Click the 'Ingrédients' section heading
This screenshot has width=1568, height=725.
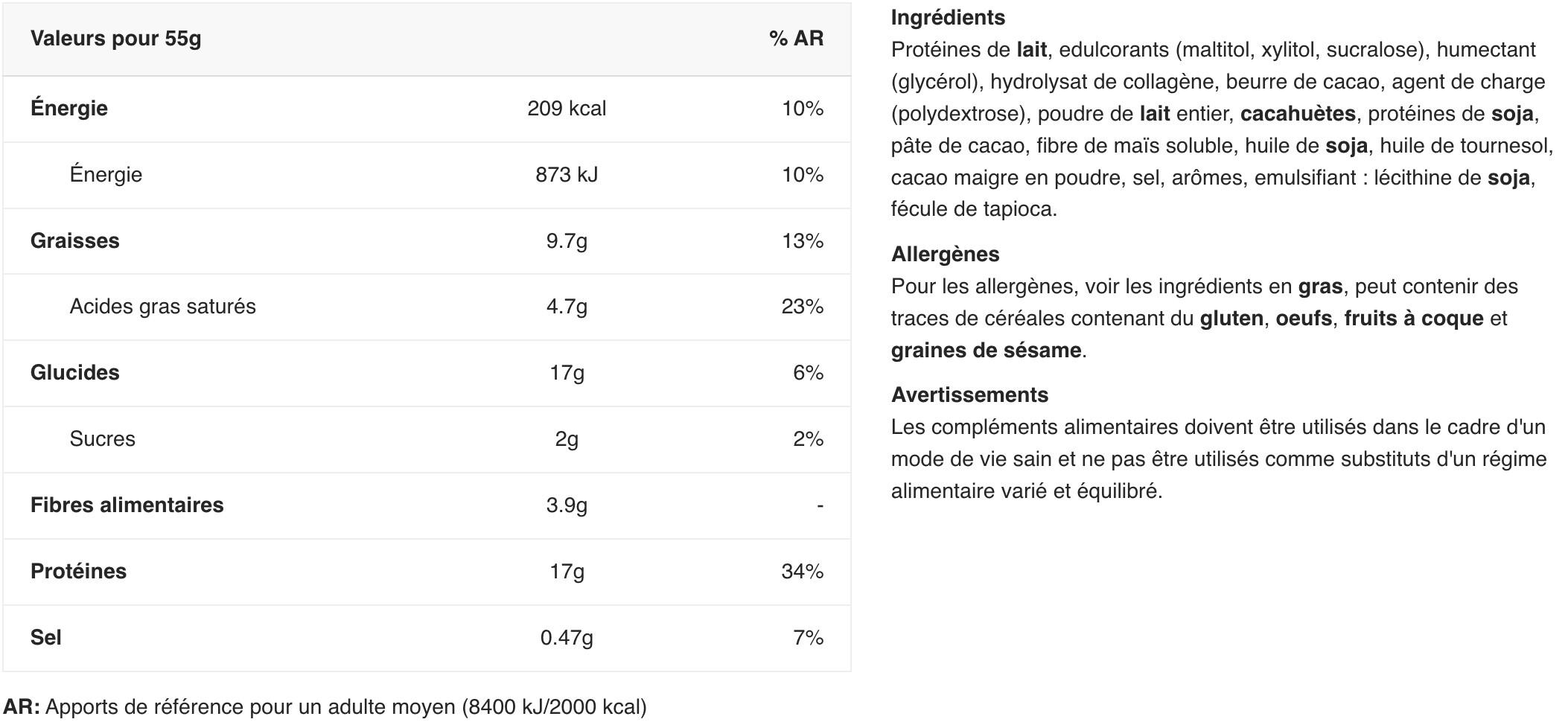948,18
